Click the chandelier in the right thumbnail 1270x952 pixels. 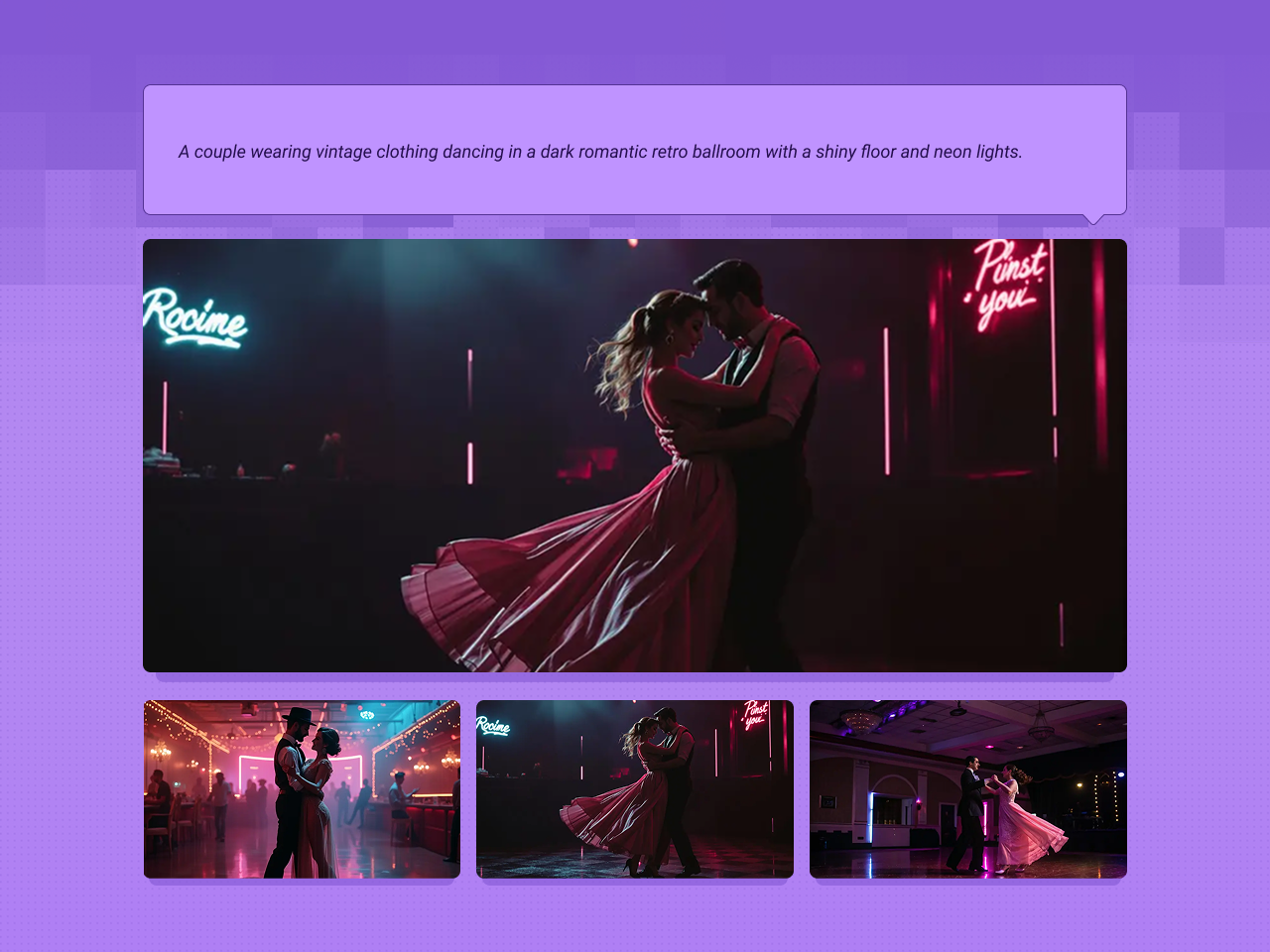click(x=859, y=719)
